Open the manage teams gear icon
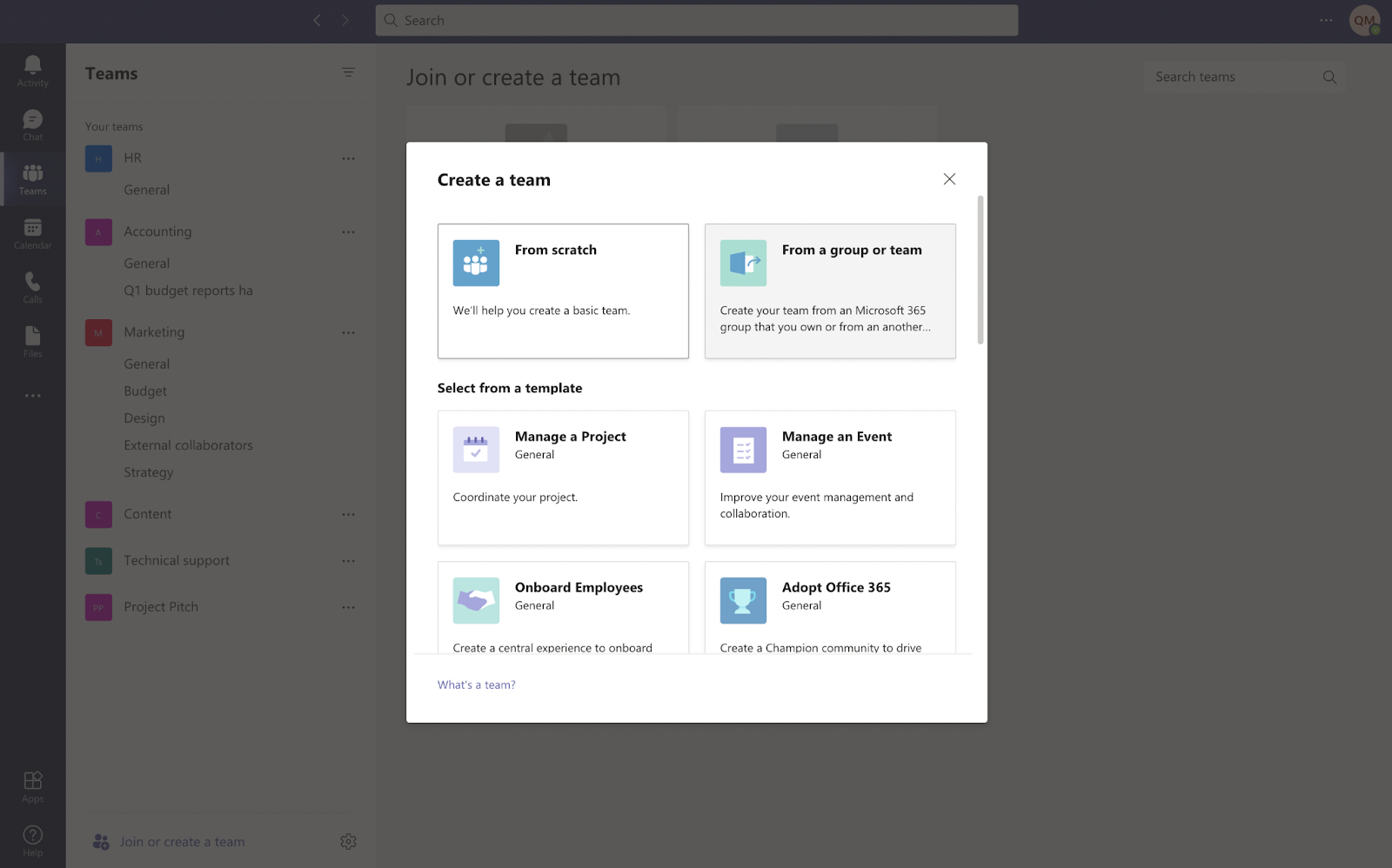This screenshot has height=868, width=1392. pos(348,842)
